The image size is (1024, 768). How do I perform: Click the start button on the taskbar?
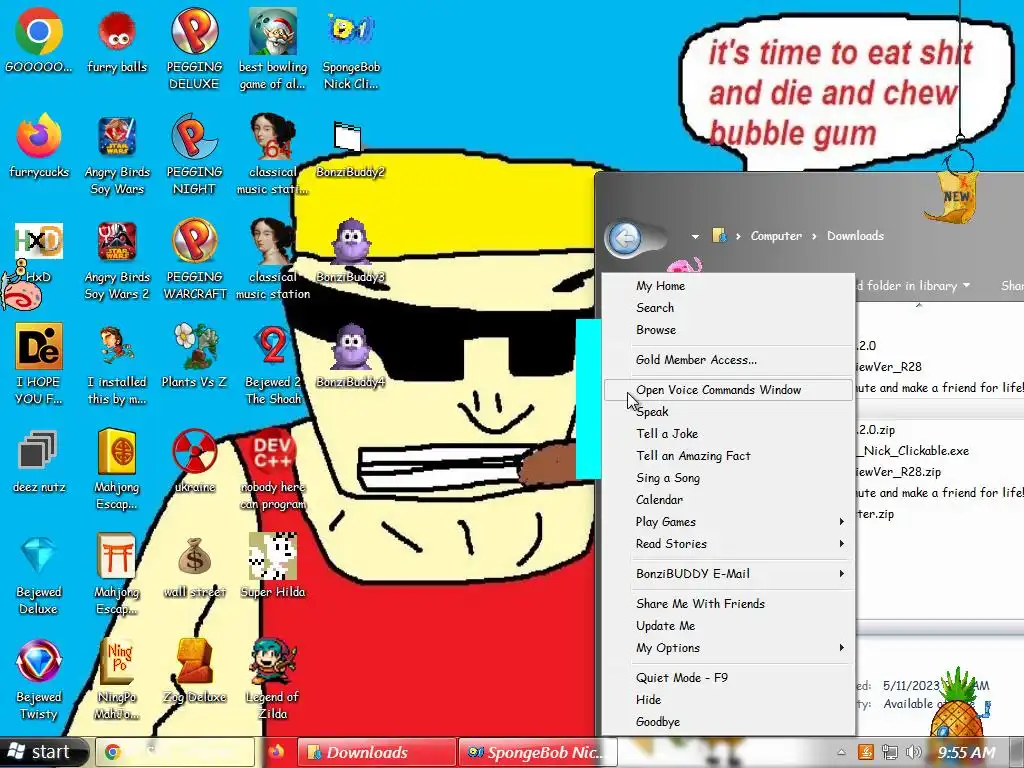click(43, 752)
